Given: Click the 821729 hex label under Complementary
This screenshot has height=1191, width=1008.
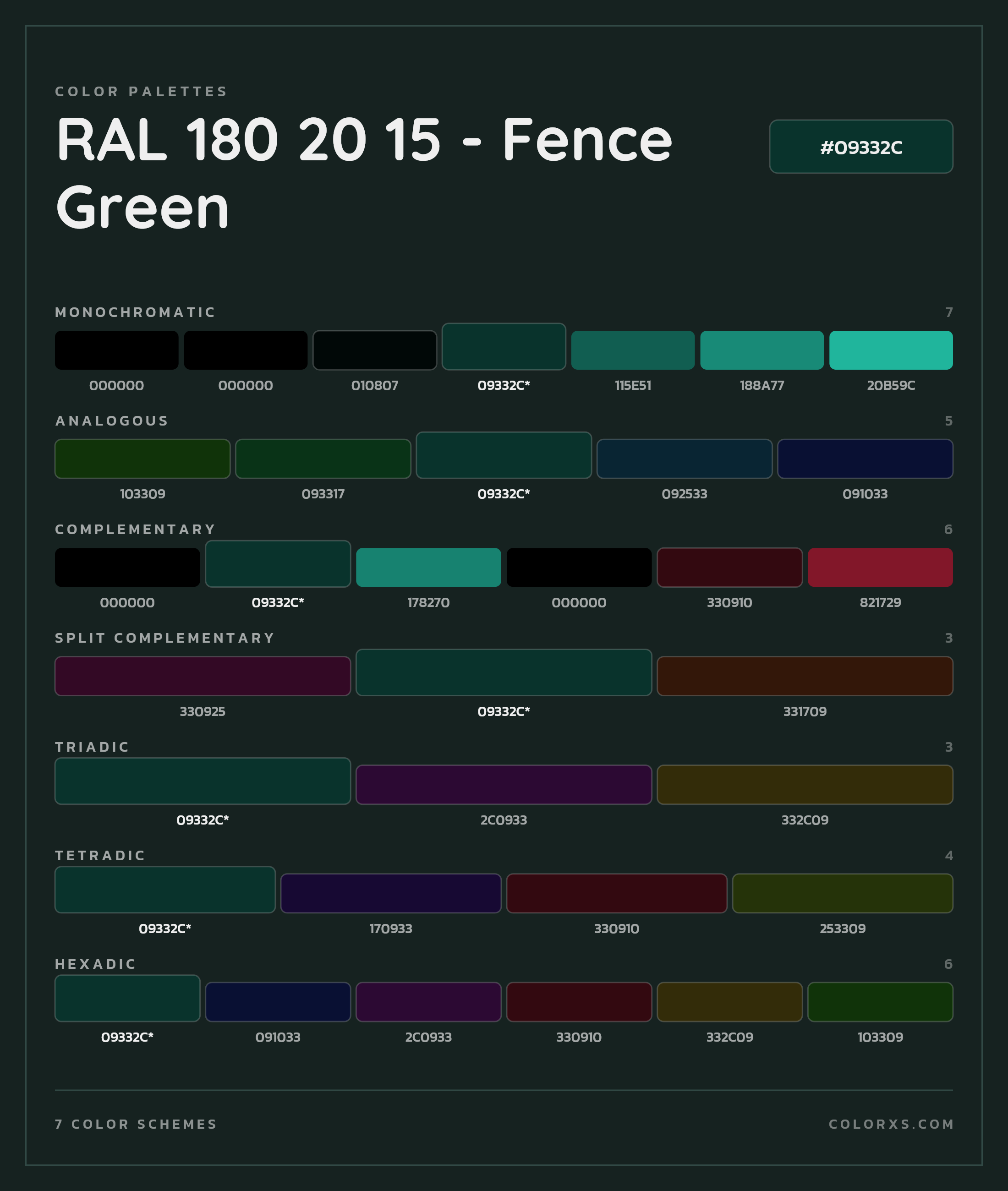Looking at the screenshot, I should [x=880, y=602].
